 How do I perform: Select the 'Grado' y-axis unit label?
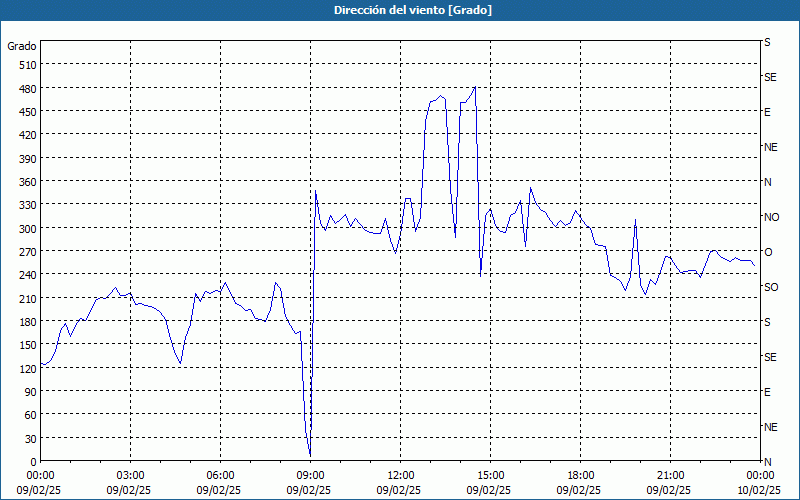[x=22, y=46]
